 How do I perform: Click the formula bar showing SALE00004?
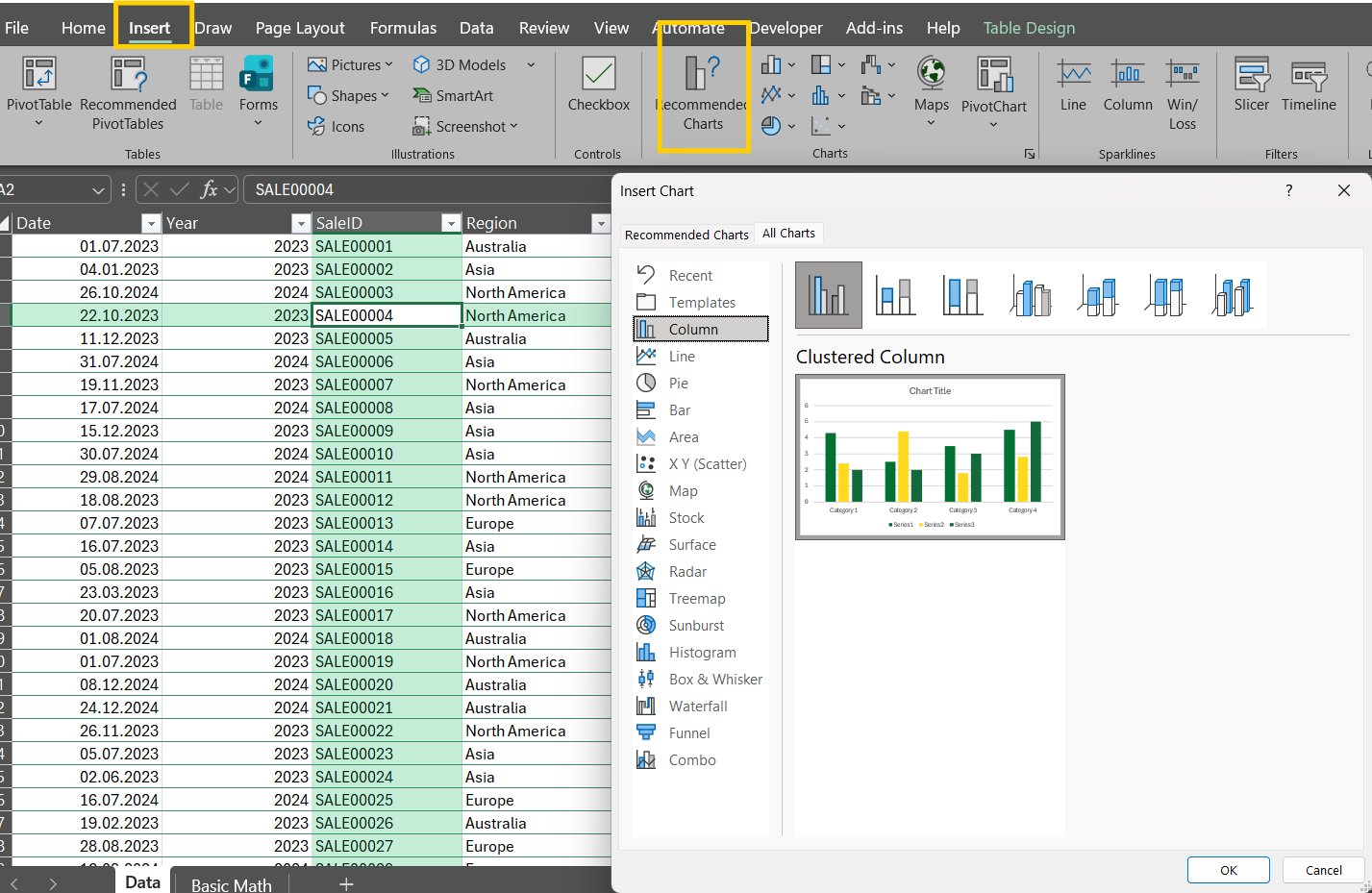[x=427, y=189]
